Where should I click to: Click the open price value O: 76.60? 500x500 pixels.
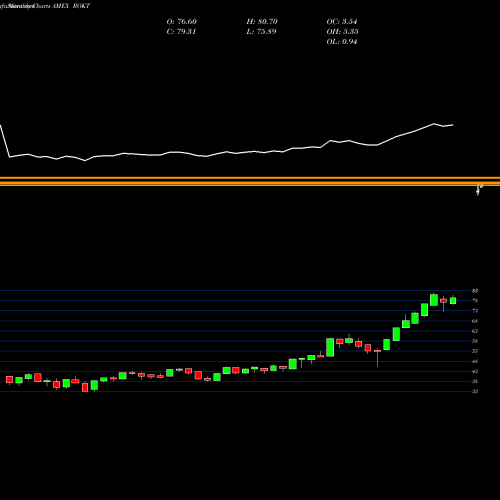click(x=182, y=22)
